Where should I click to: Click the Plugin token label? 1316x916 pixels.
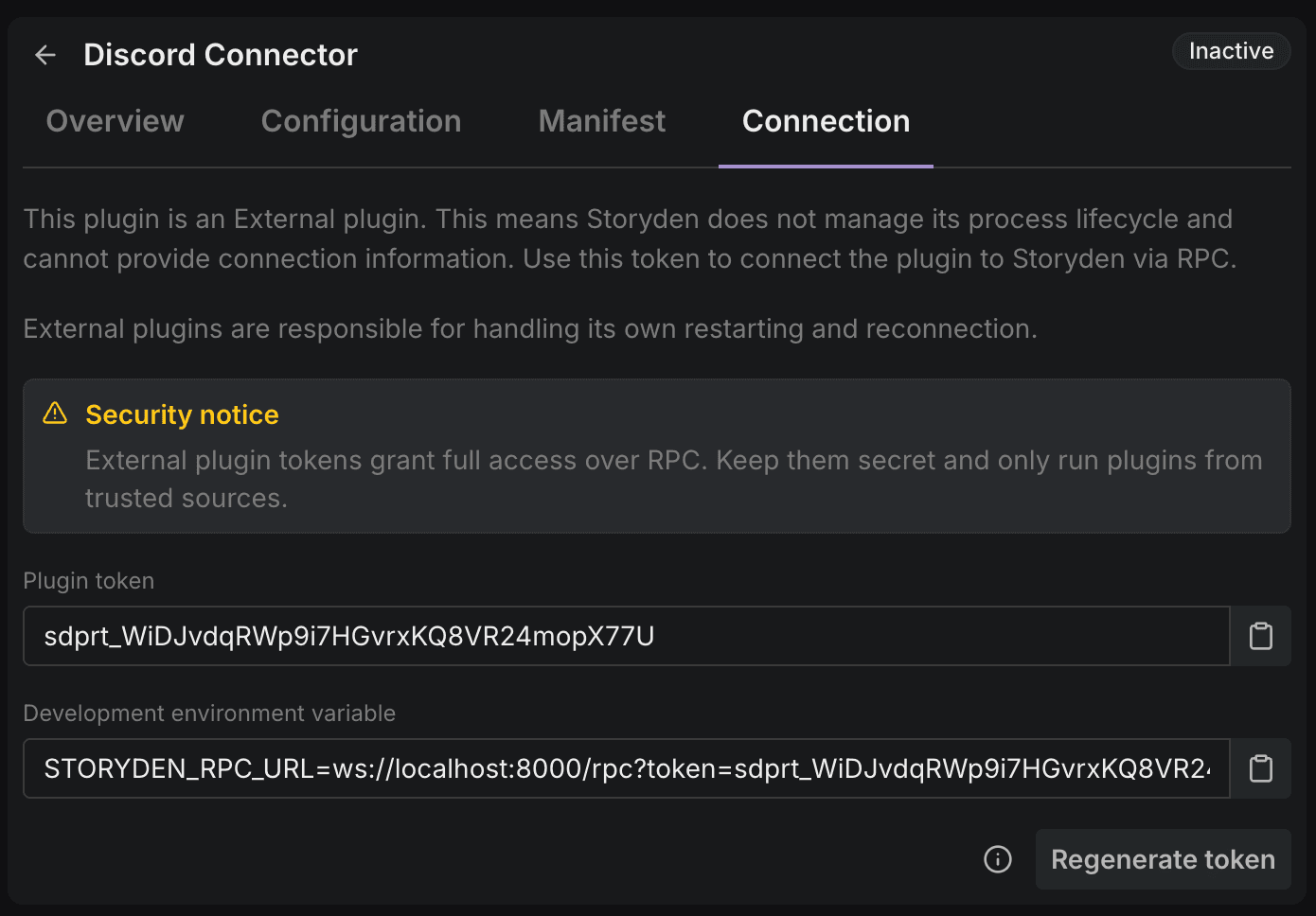click(x=88, y=581)
